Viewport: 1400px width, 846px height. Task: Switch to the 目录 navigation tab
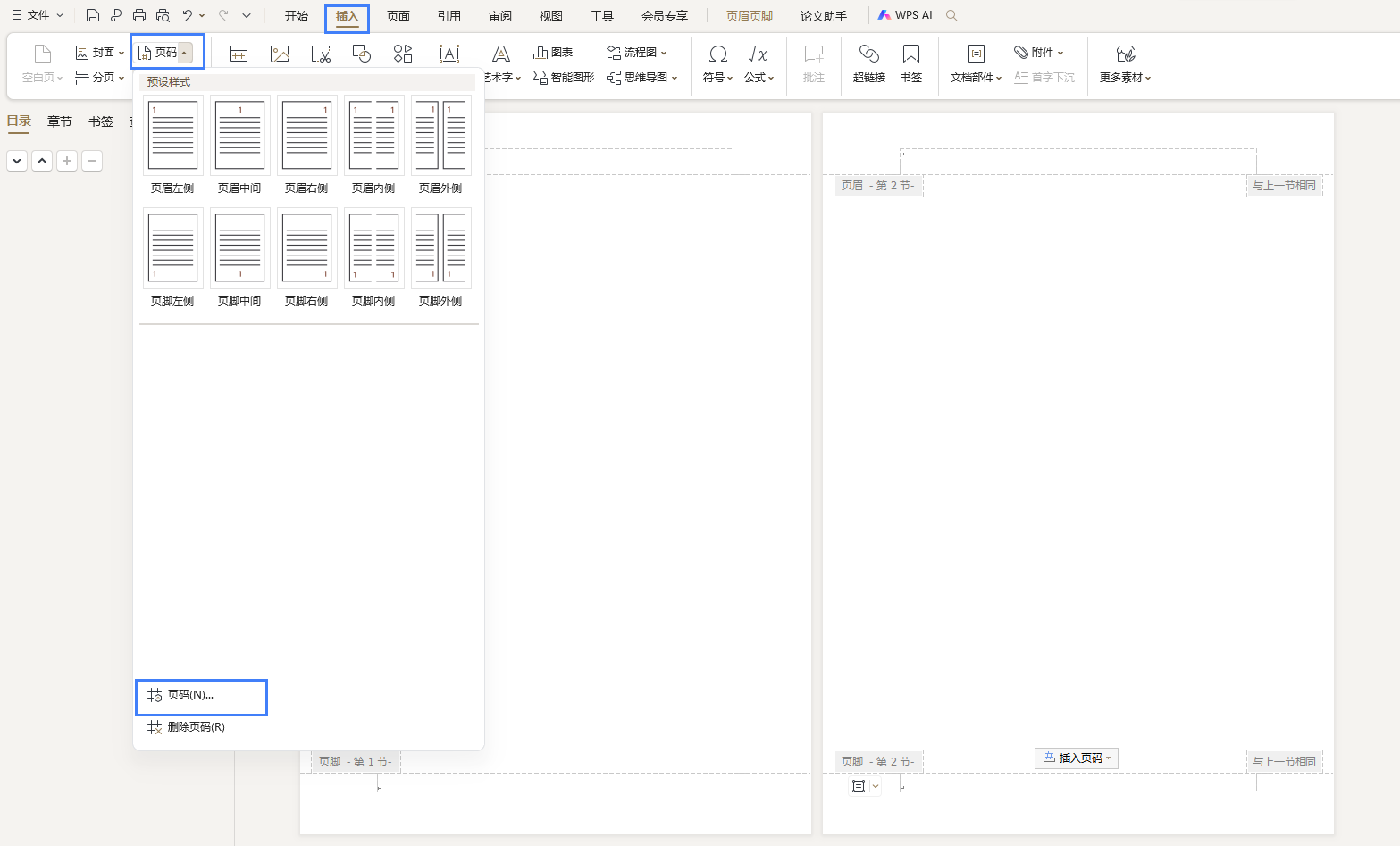point(19,121)
